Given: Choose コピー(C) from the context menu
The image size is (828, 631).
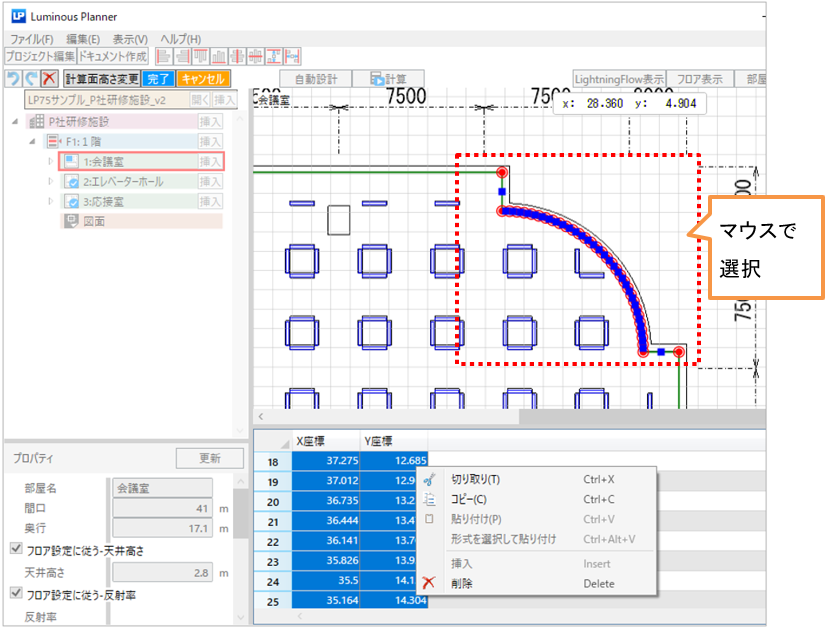Looking at the screenshot, I should click(x=469, y=499).
